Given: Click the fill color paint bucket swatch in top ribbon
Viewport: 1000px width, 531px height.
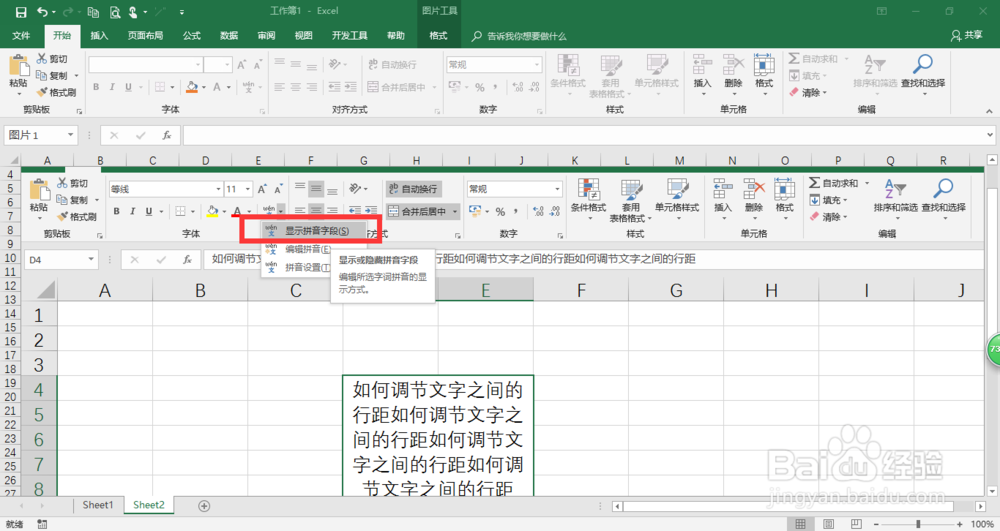Looking at the screenshot, I should click(192, 87).
